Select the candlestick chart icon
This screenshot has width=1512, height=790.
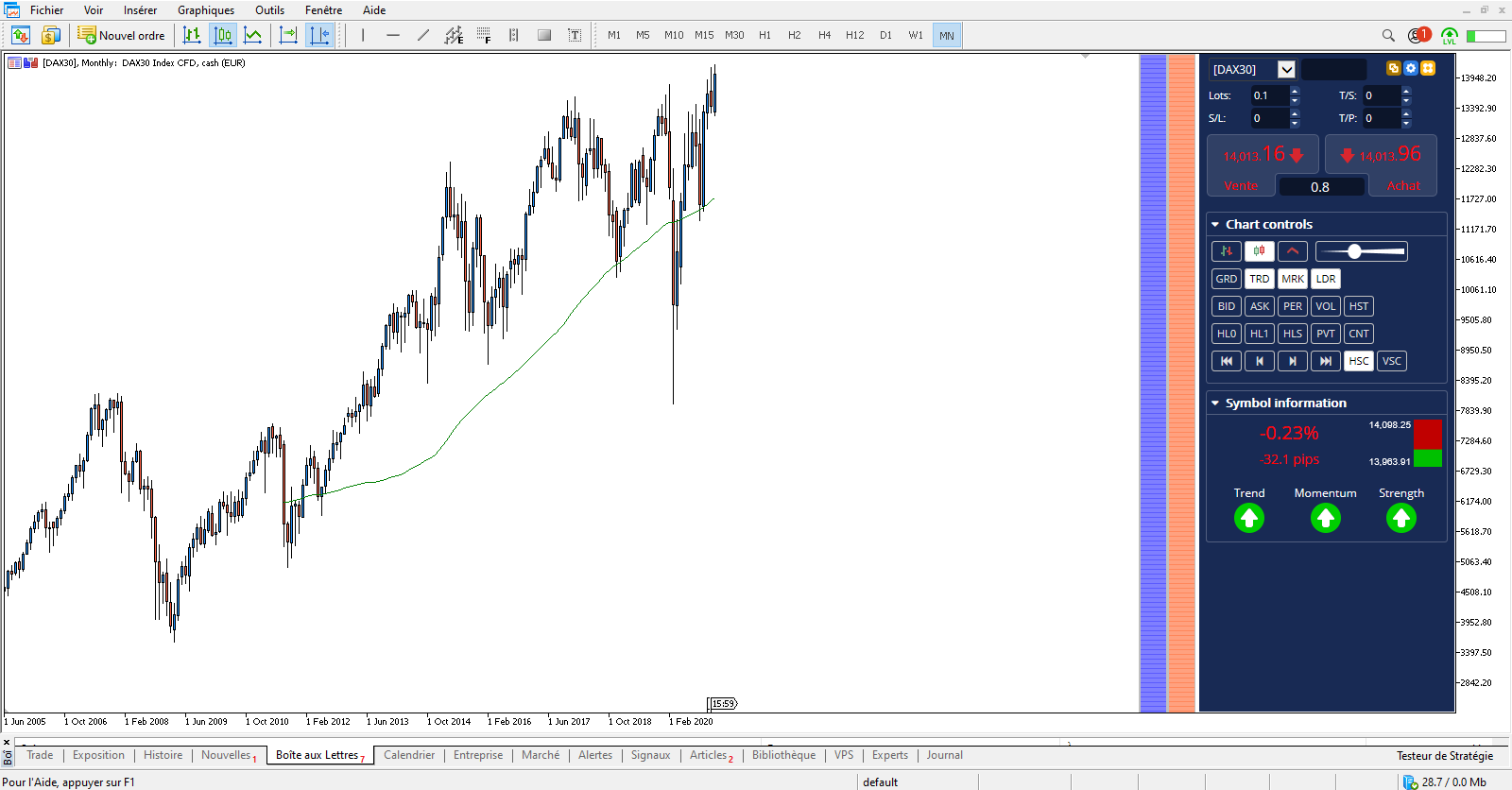pos(223,36)
